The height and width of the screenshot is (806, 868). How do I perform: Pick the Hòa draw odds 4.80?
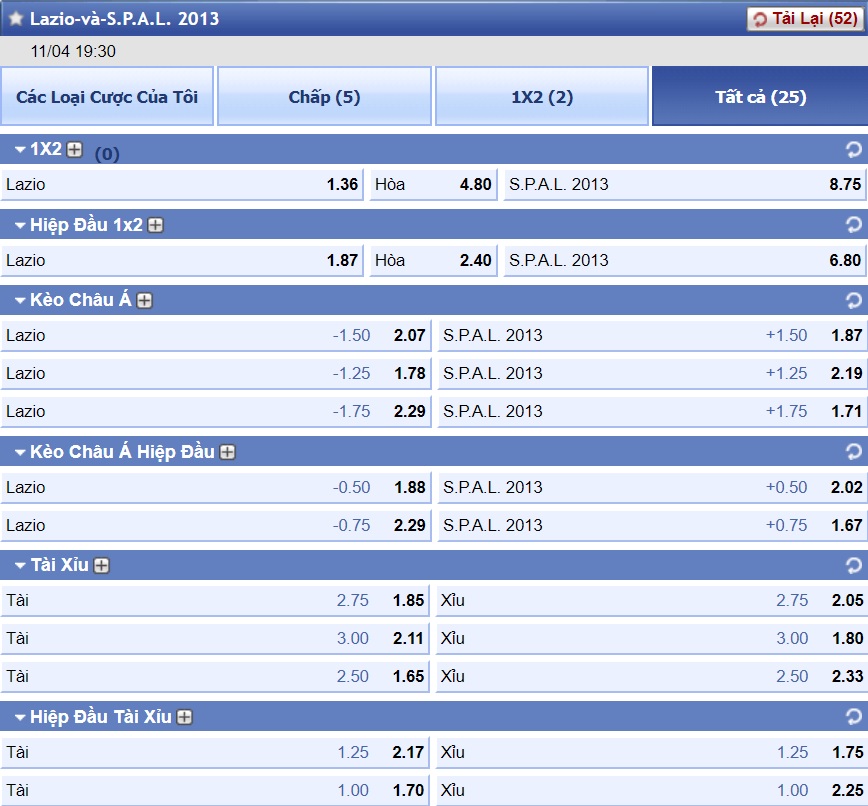click(x=433, y=185)
